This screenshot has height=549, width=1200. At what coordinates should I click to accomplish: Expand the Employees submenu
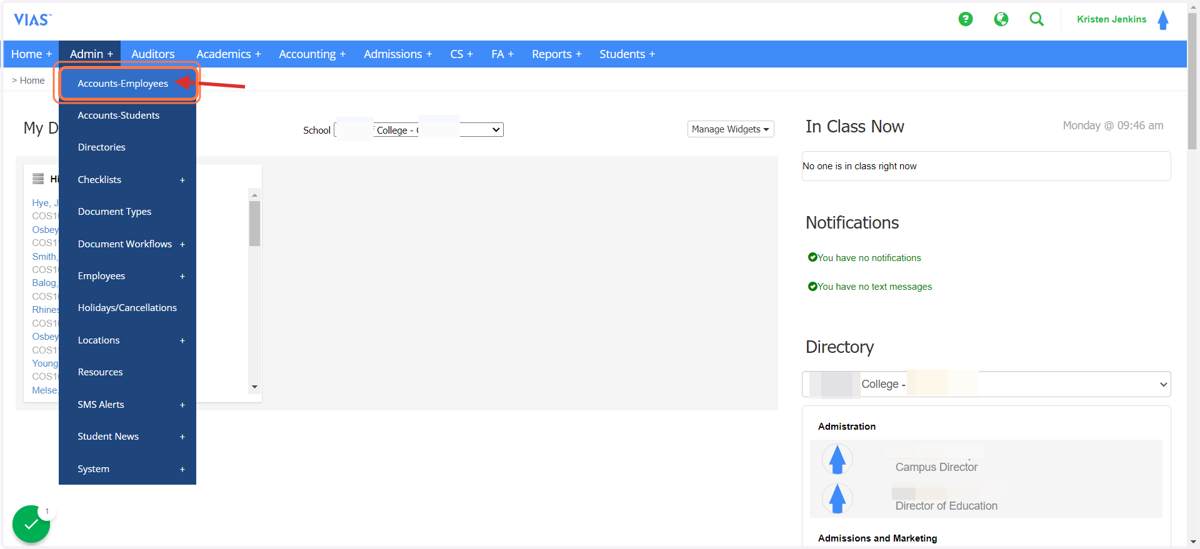pos(128,275)
